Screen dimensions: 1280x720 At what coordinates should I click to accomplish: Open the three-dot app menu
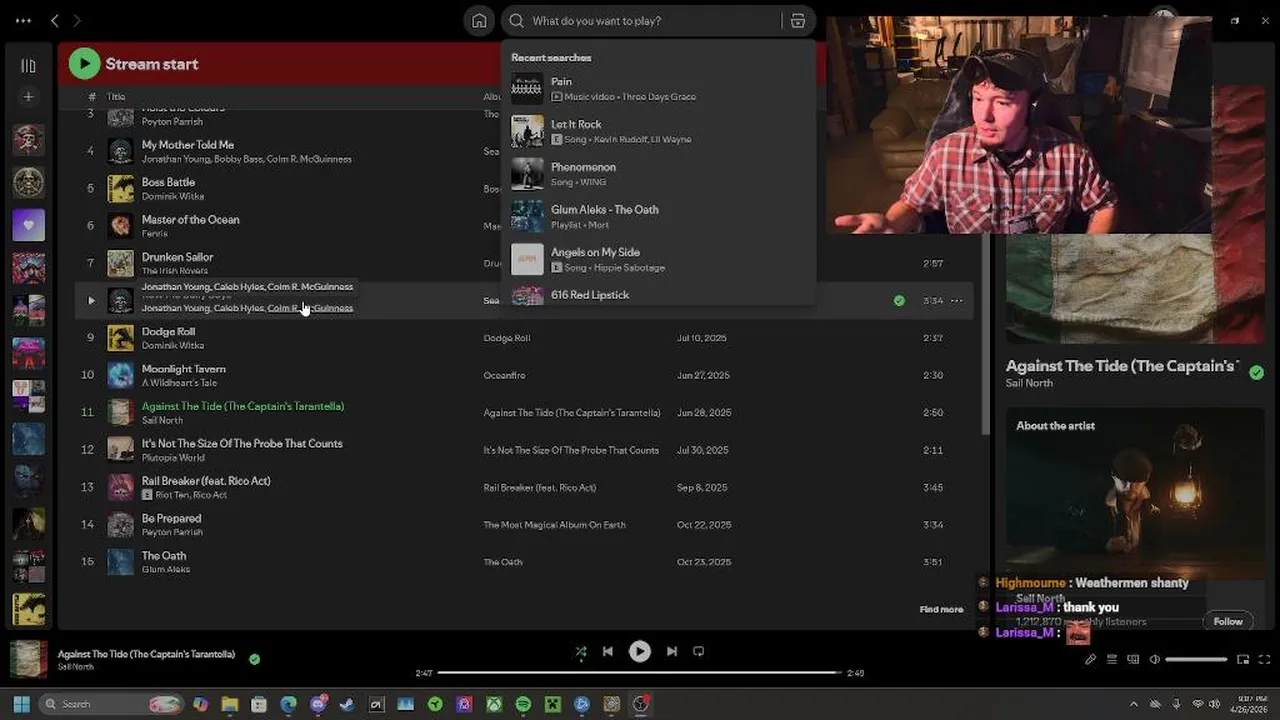23,20
